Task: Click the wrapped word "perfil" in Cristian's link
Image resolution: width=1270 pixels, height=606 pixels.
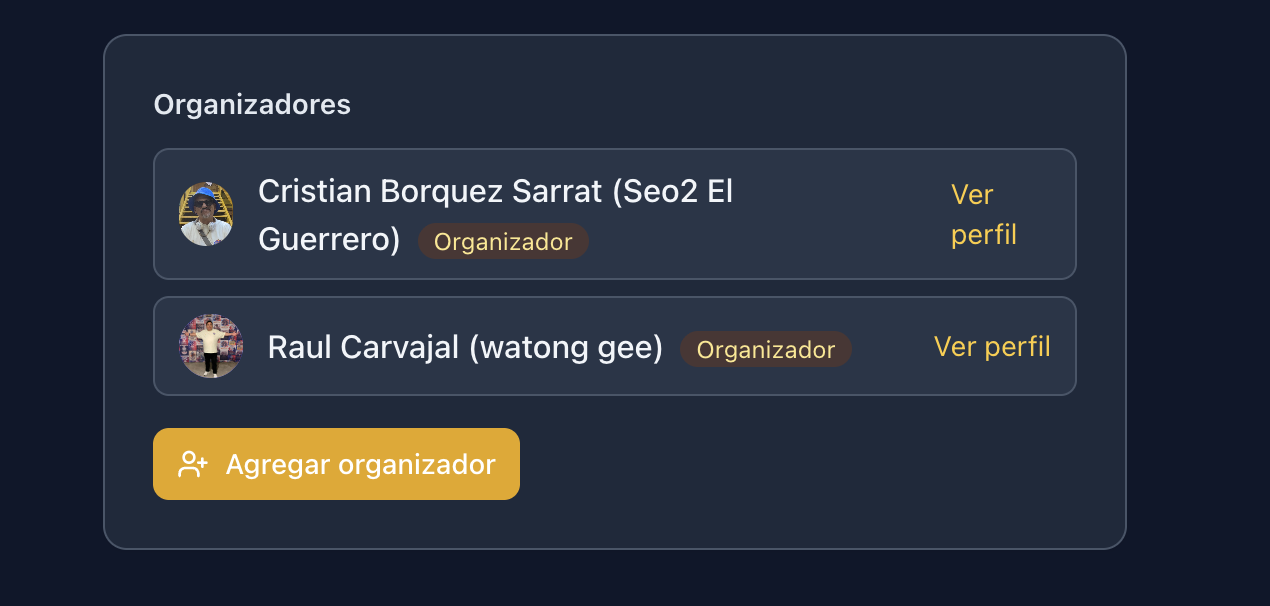Action: (983, 234)
